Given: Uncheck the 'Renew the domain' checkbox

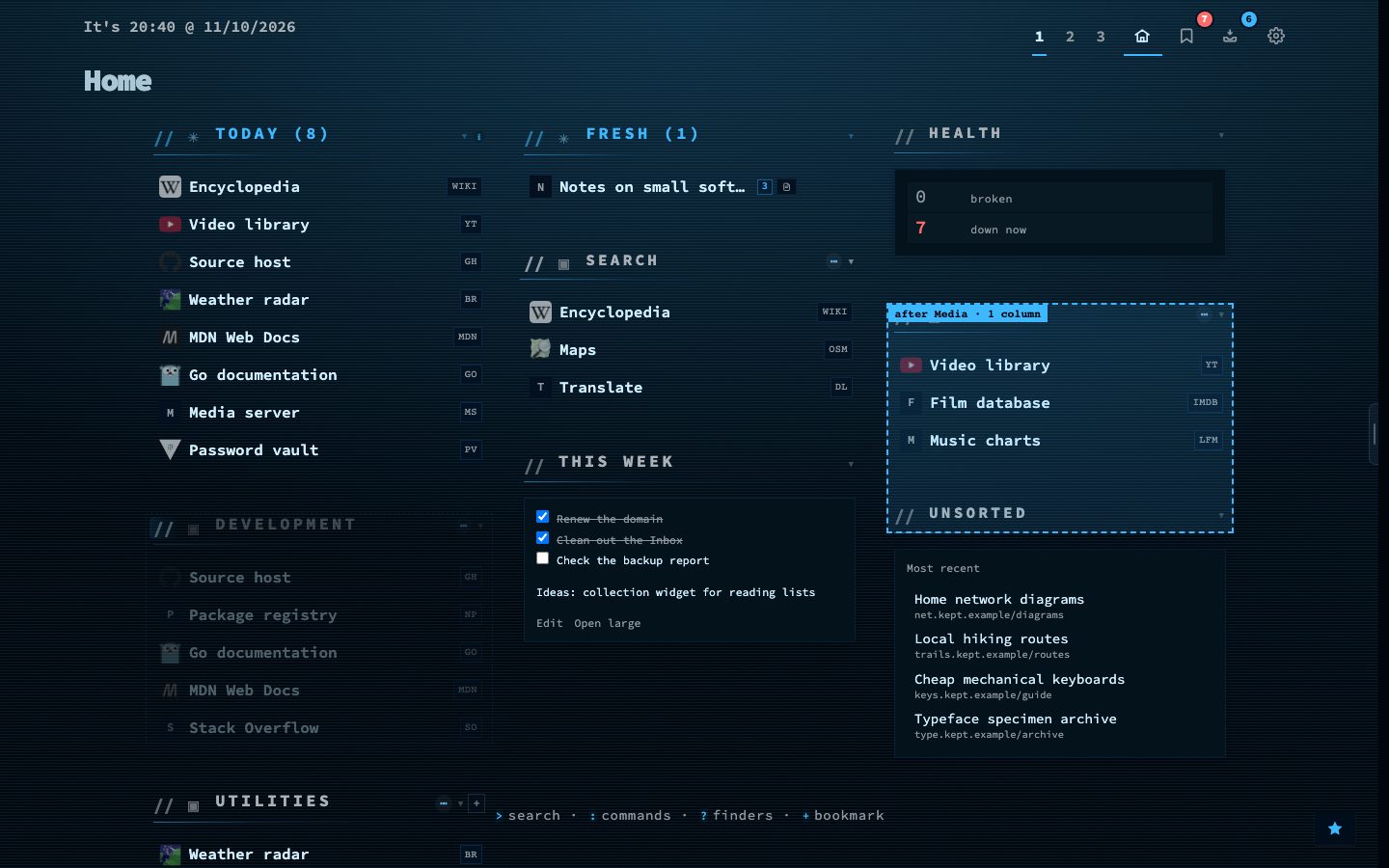Looking at the screenshot, I should click(x=542, y=517).
